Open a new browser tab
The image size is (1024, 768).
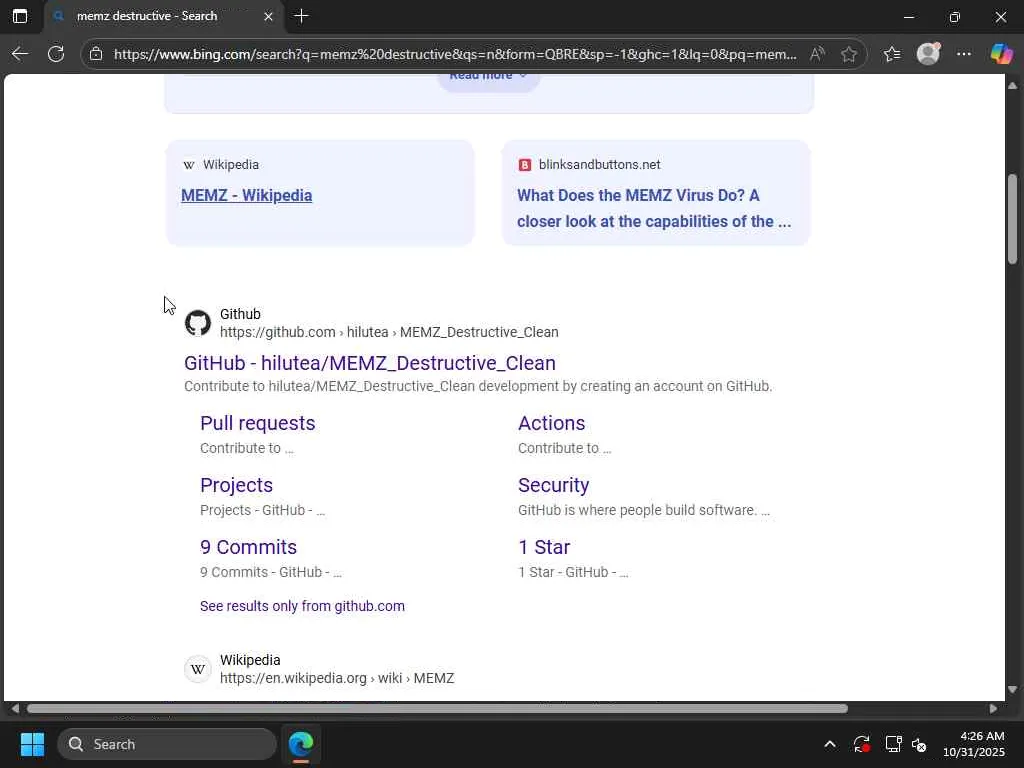[301, 16]
